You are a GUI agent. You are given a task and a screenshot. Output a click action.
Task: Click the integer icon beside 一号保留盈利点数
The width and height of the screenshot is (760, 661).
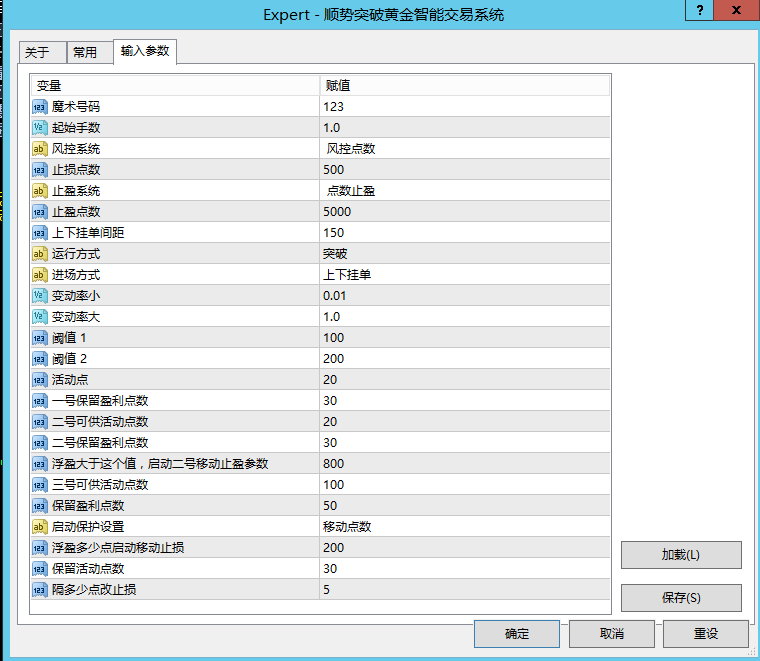(40, 401)
